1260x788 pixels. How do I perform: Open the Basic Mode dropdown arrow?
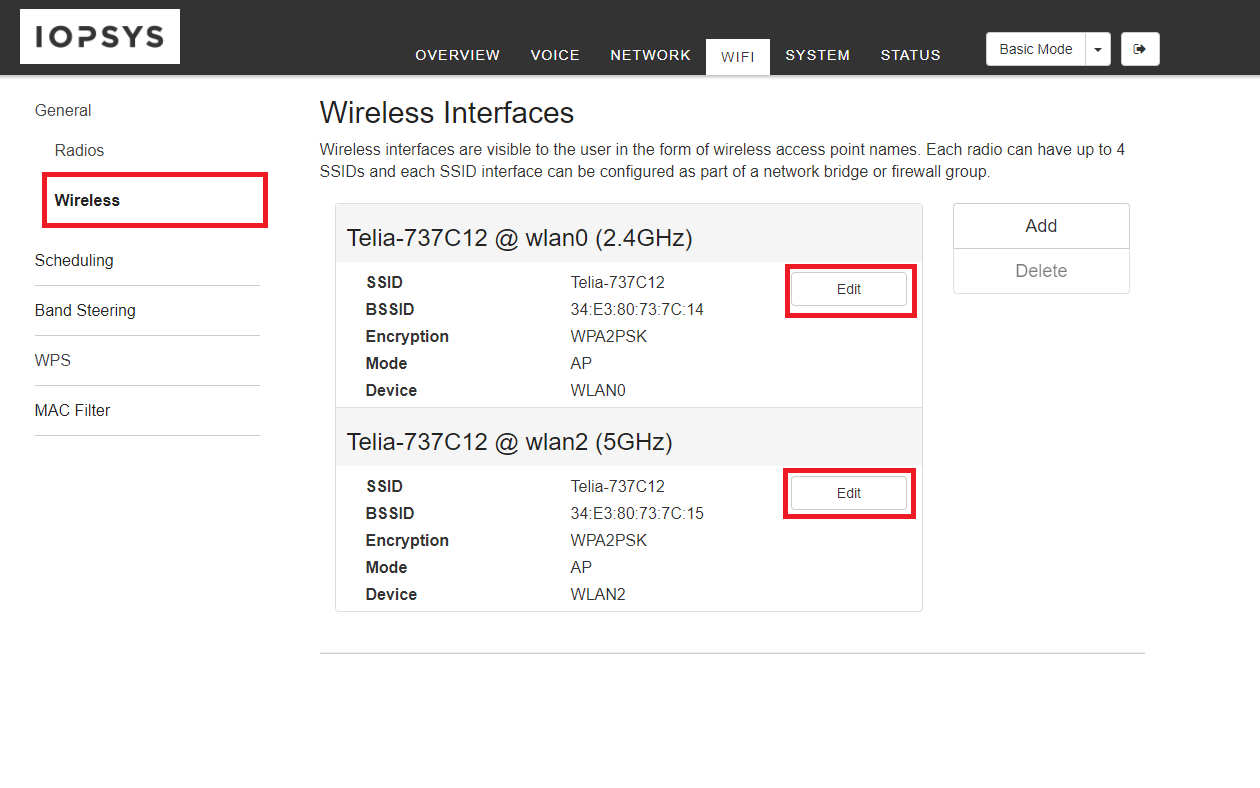pos(1098,49)
